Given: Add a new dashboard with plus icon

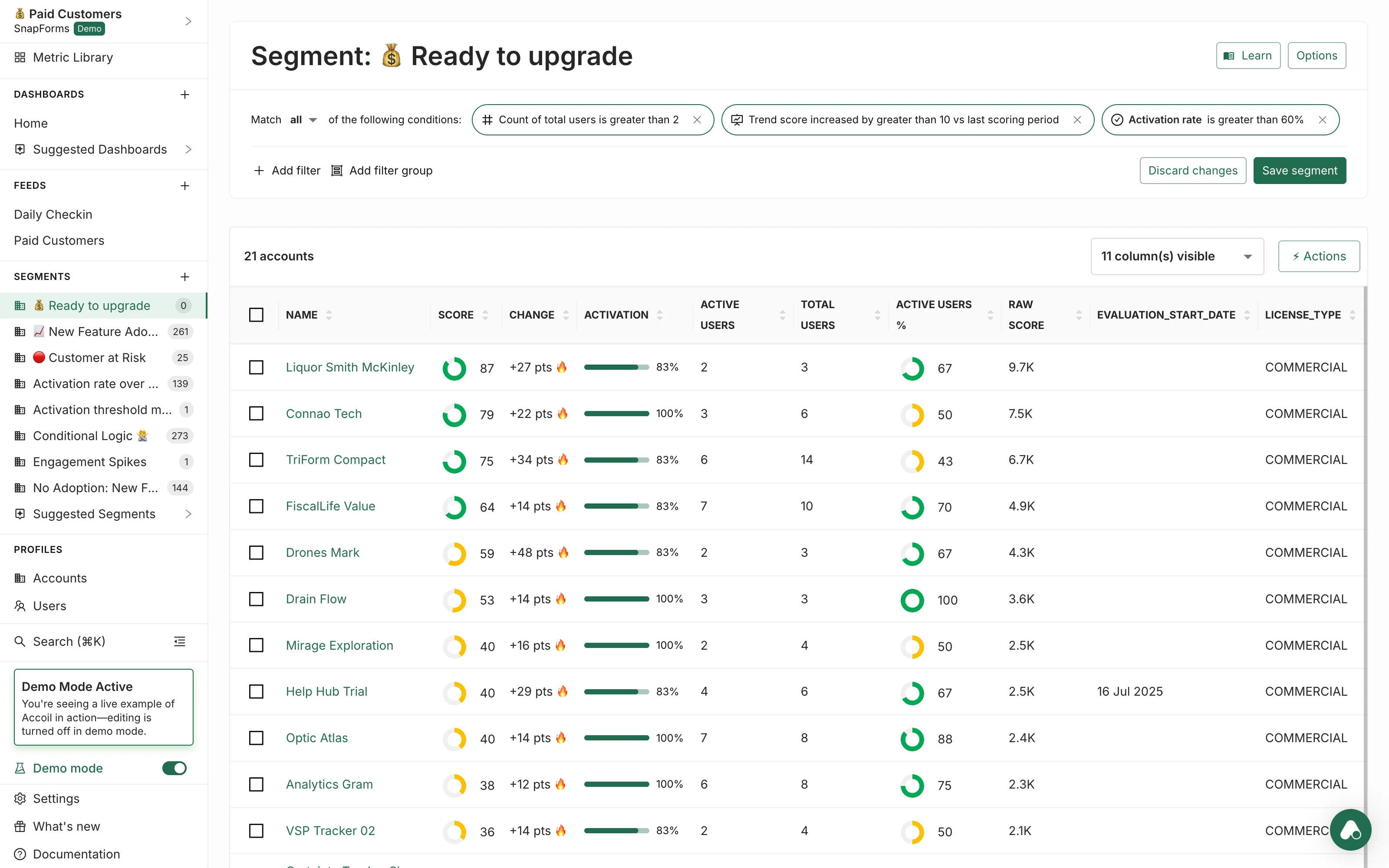Looking at the screenshot, I should (185, 94).
